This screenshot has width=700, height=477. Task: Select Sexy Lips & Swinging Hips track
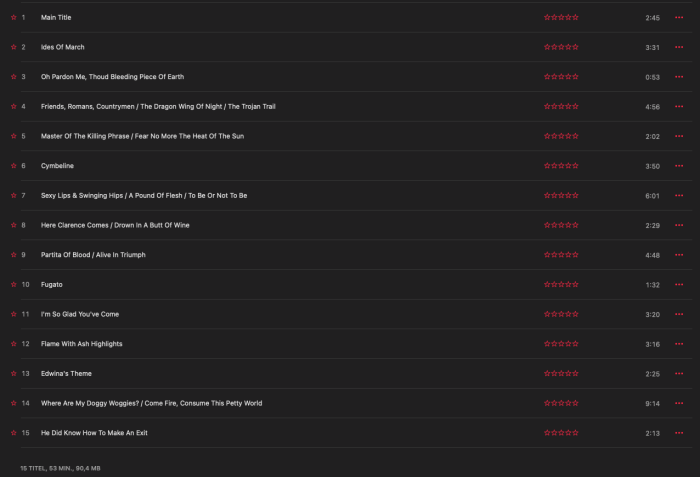coord(356,195)
